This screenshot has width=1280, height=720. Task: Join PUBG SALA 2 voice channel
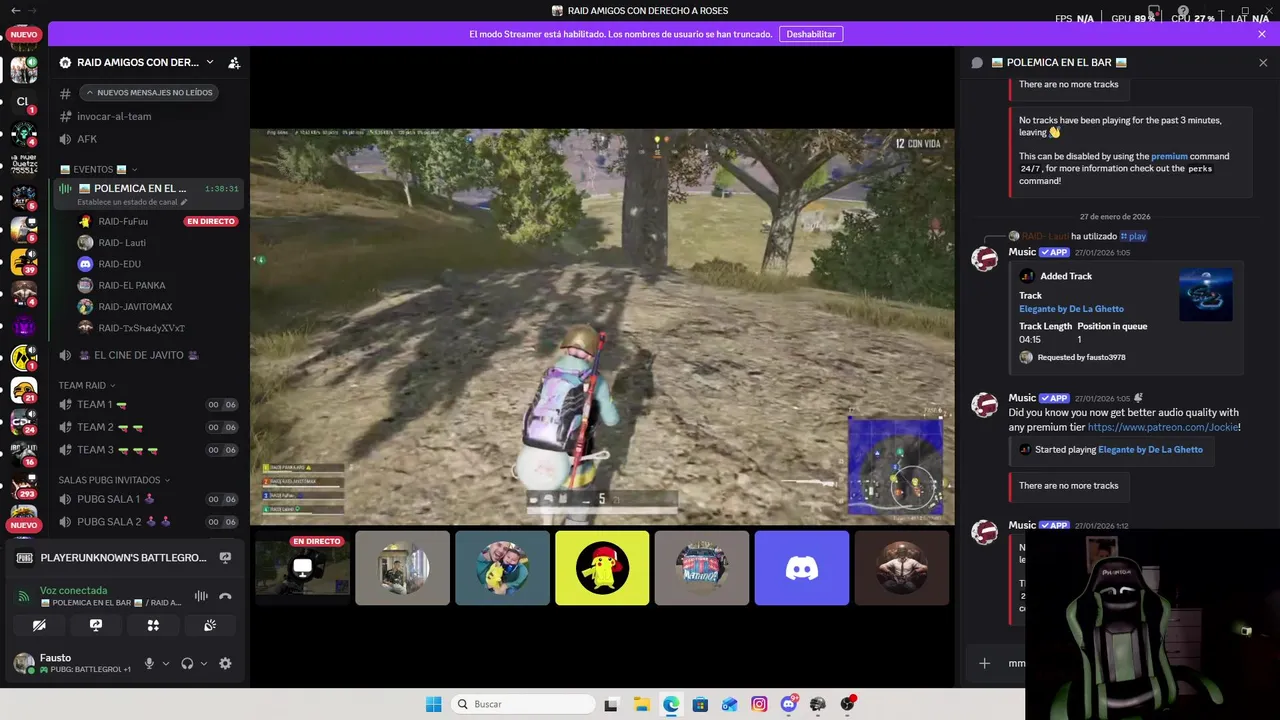[148, 522]
